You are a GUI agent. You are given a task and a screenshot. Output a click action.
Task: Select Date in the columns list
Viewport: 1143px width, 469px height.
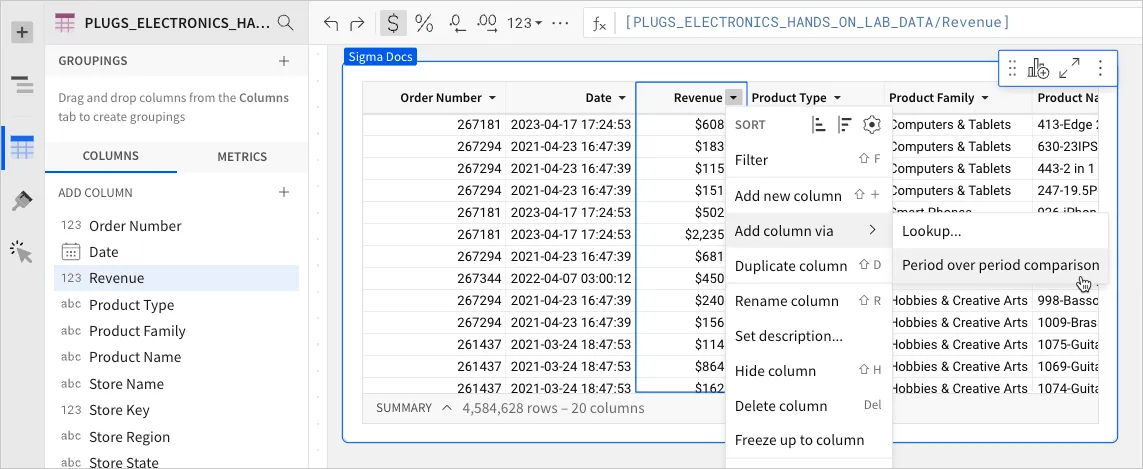176,252
